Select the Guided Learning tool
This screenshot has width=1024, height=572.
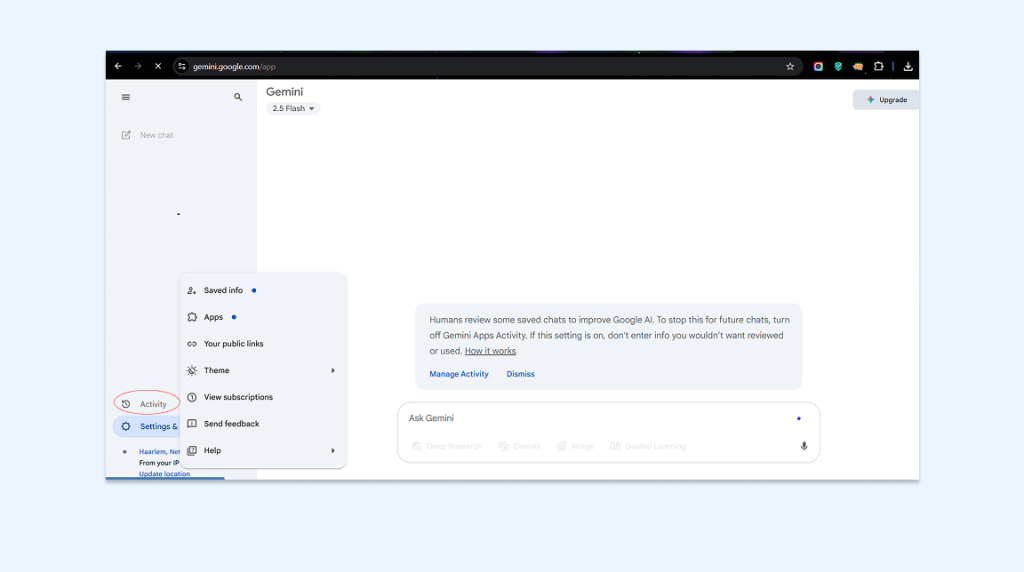tap(648, 447)
